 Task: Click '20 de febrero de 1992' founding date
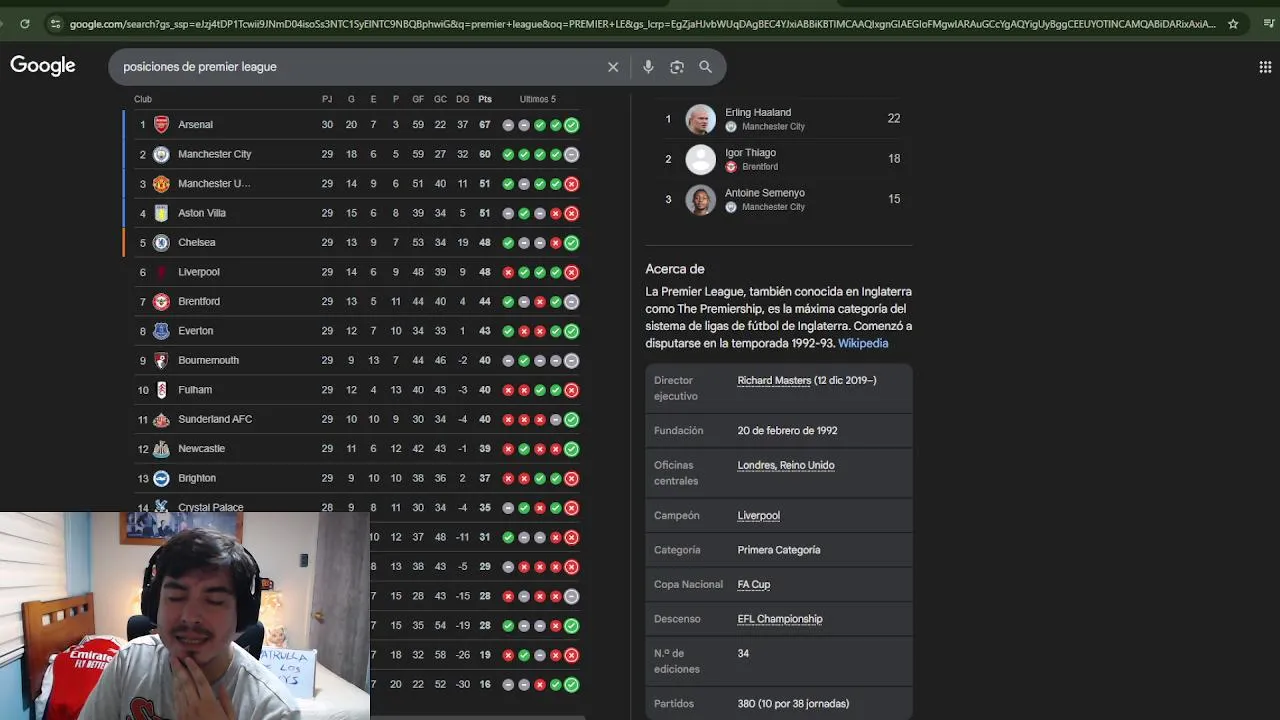coord(787,431)
